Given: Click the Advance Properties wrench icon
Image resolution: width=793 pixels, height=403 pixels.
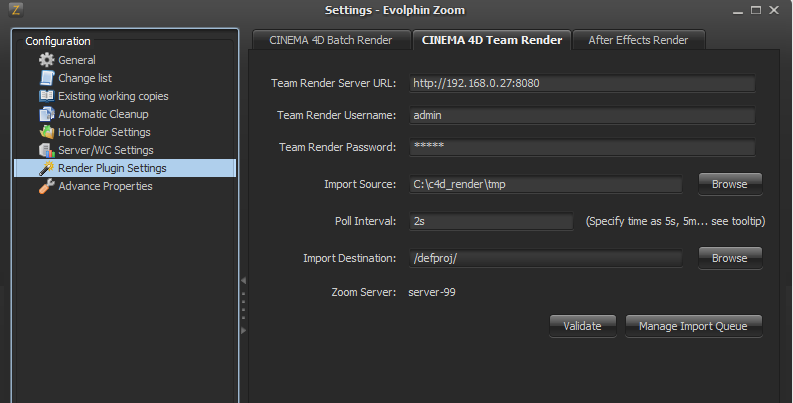Looking at the screenshot, I should 47,186.
